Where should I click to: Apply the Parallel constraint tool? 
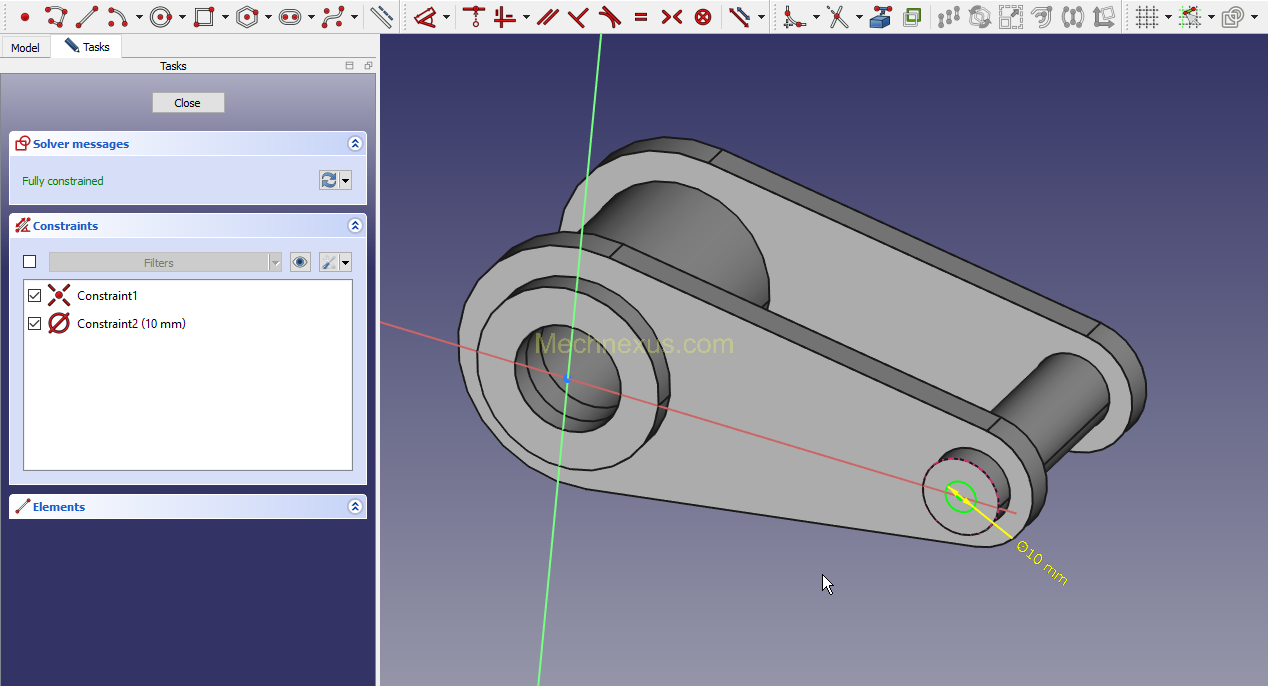pyautogui.click(x=547, y=17)
